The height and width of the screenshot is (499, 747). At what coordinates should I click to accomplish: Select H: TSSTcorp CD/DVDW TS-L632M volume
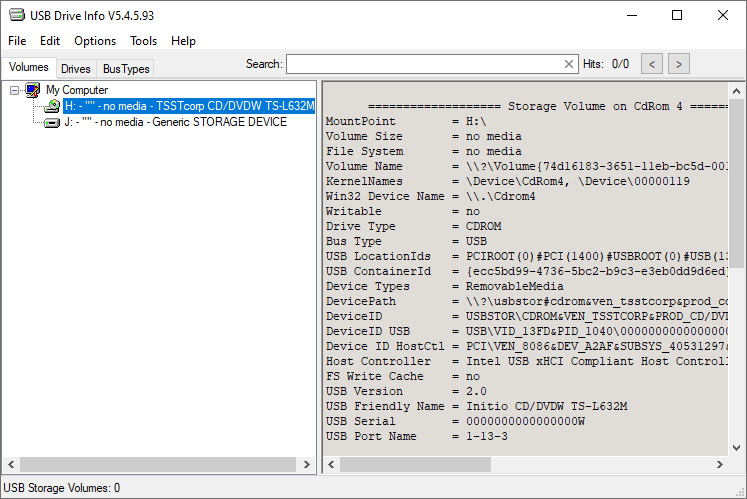pyautogui.click(x=189, y=106)
